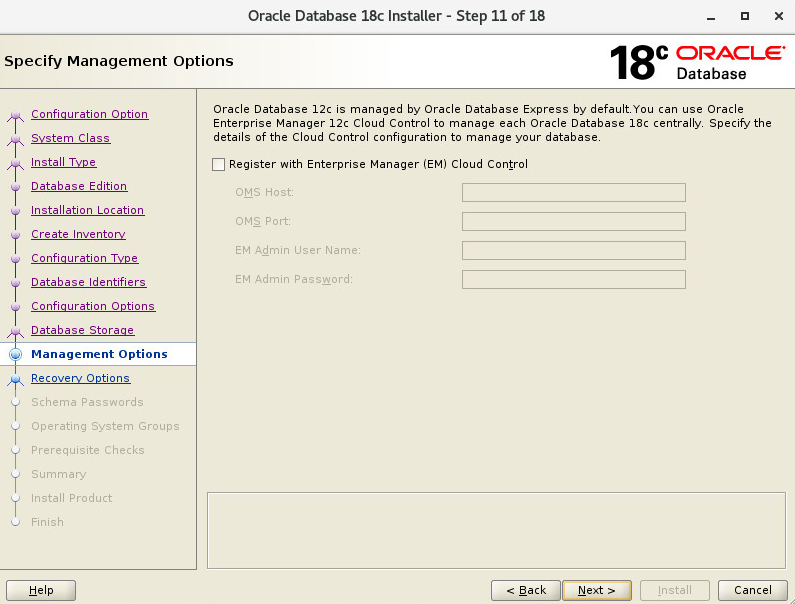Go to Create Inventory step

78,234
